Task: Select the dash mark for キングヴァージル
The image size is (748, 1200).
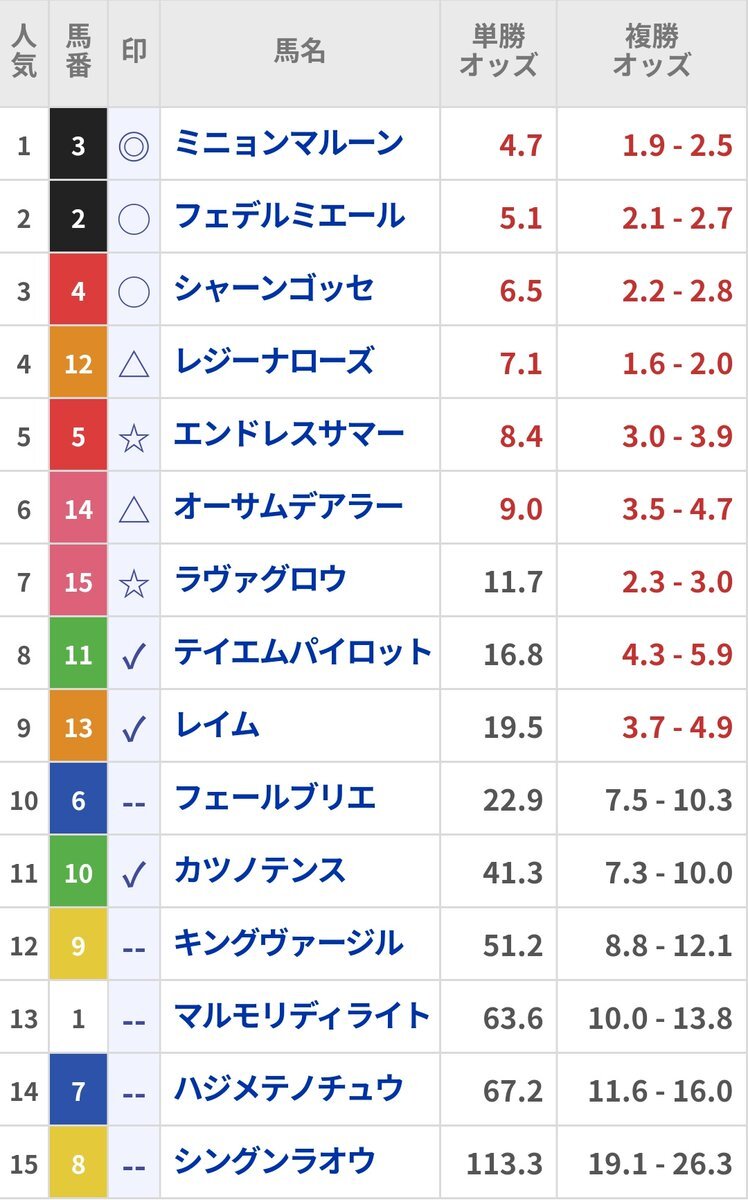Action: (134, 946)
